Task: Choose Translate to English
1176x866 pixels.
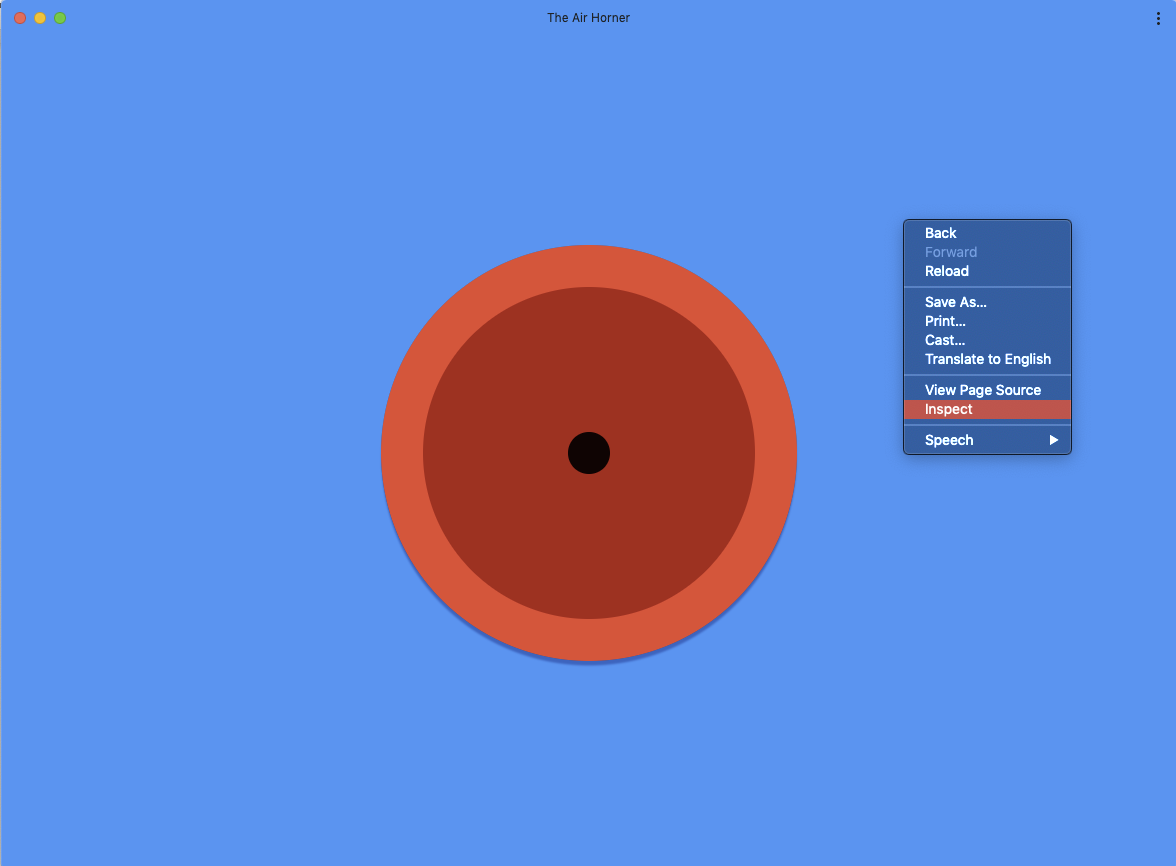Action: point(987,359)
